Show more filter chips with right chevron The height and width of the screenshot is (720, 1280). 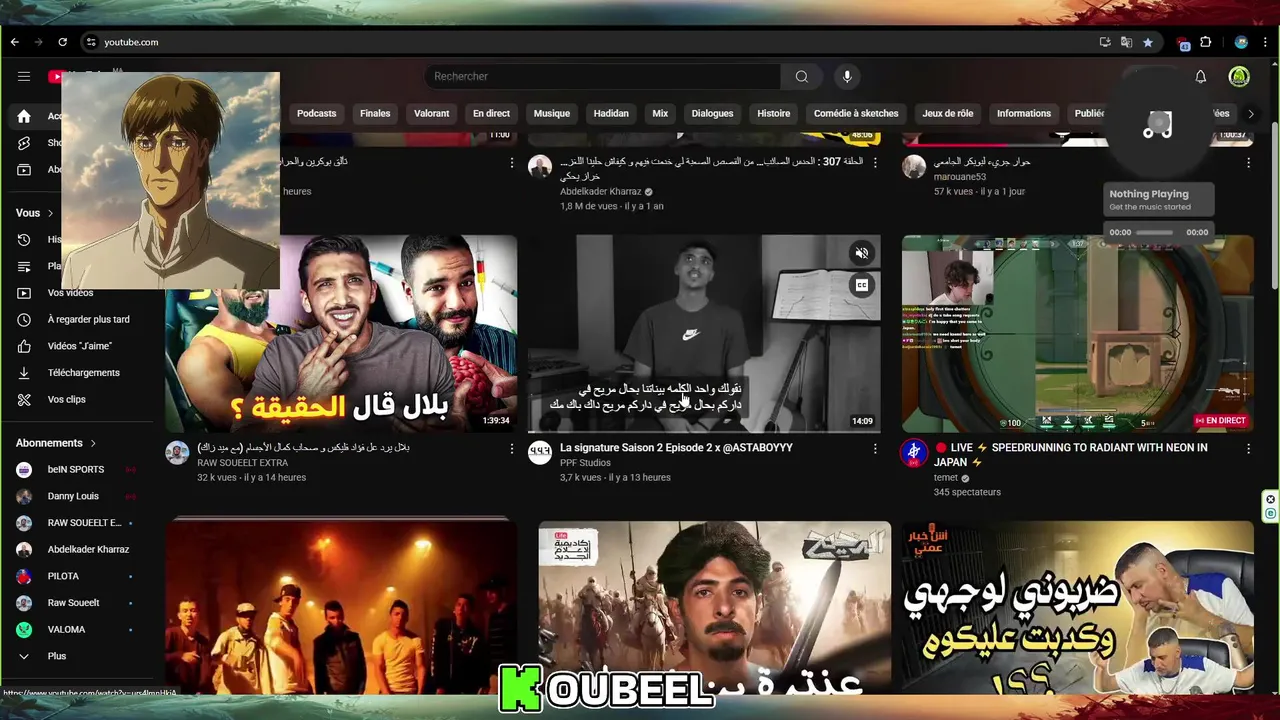[x=1250, y=113]
